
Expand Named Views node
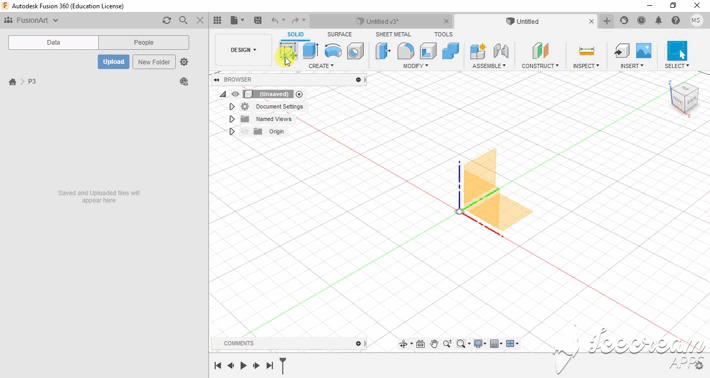[232, 119]
